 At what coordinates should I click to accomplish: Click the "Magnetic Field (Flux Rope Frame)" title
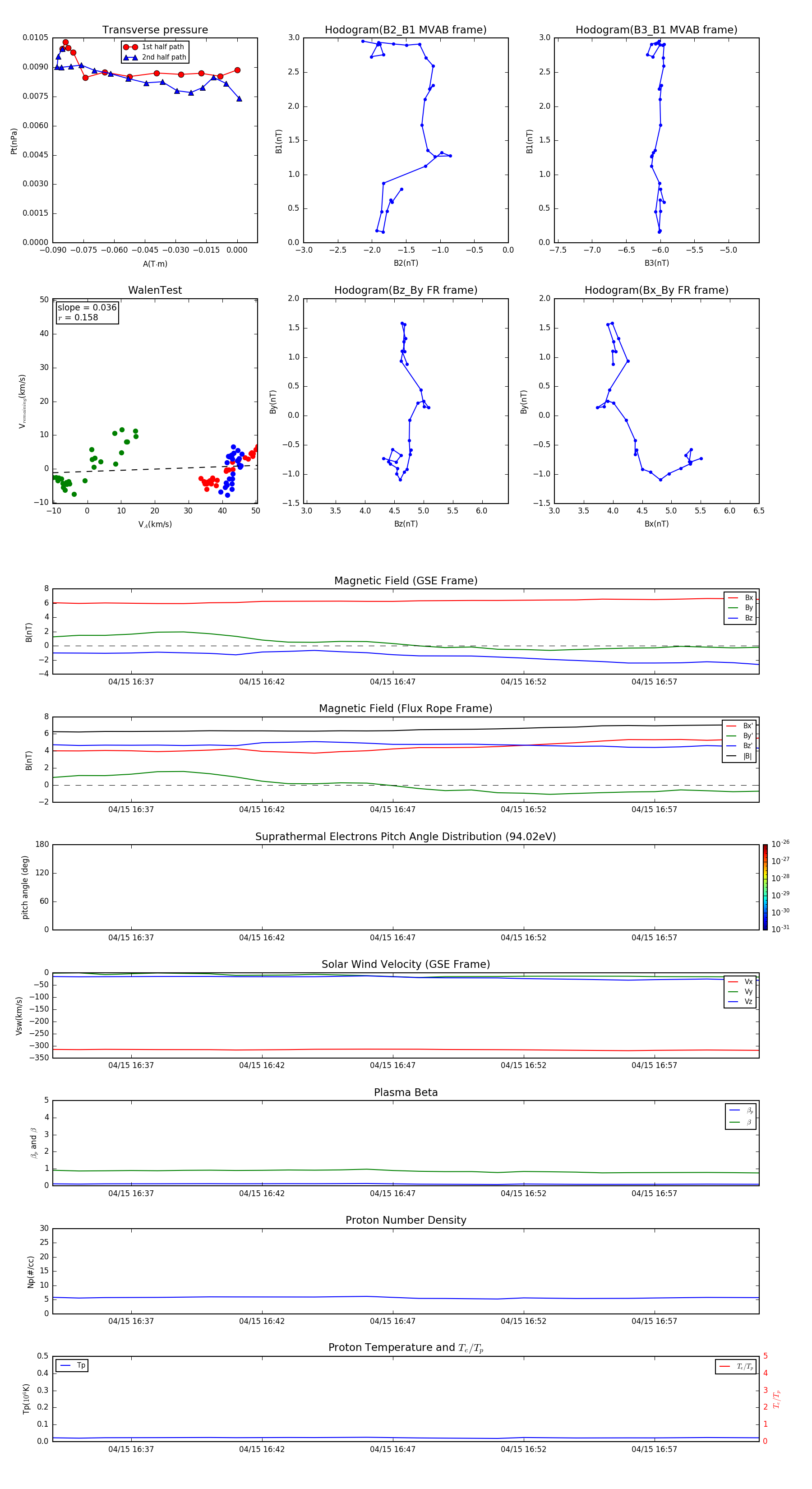(406, 709)
